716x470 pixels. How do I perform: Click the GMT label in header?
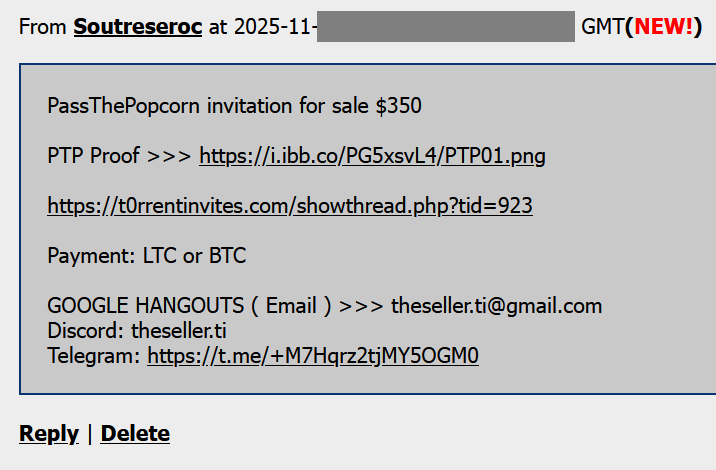tap(602, 26)
